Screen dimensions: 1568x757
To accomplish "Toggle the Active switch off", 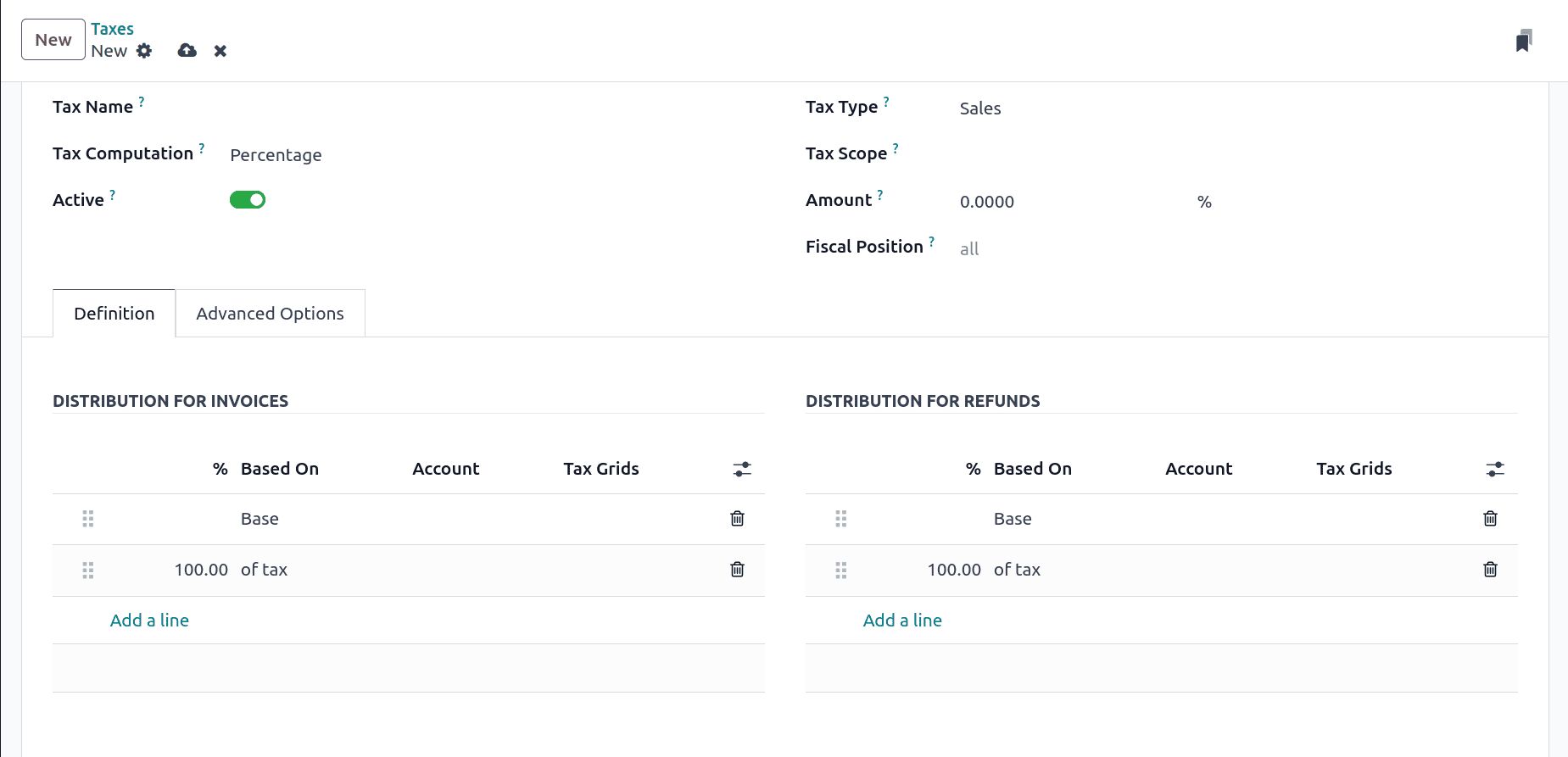I will [248, 200].
